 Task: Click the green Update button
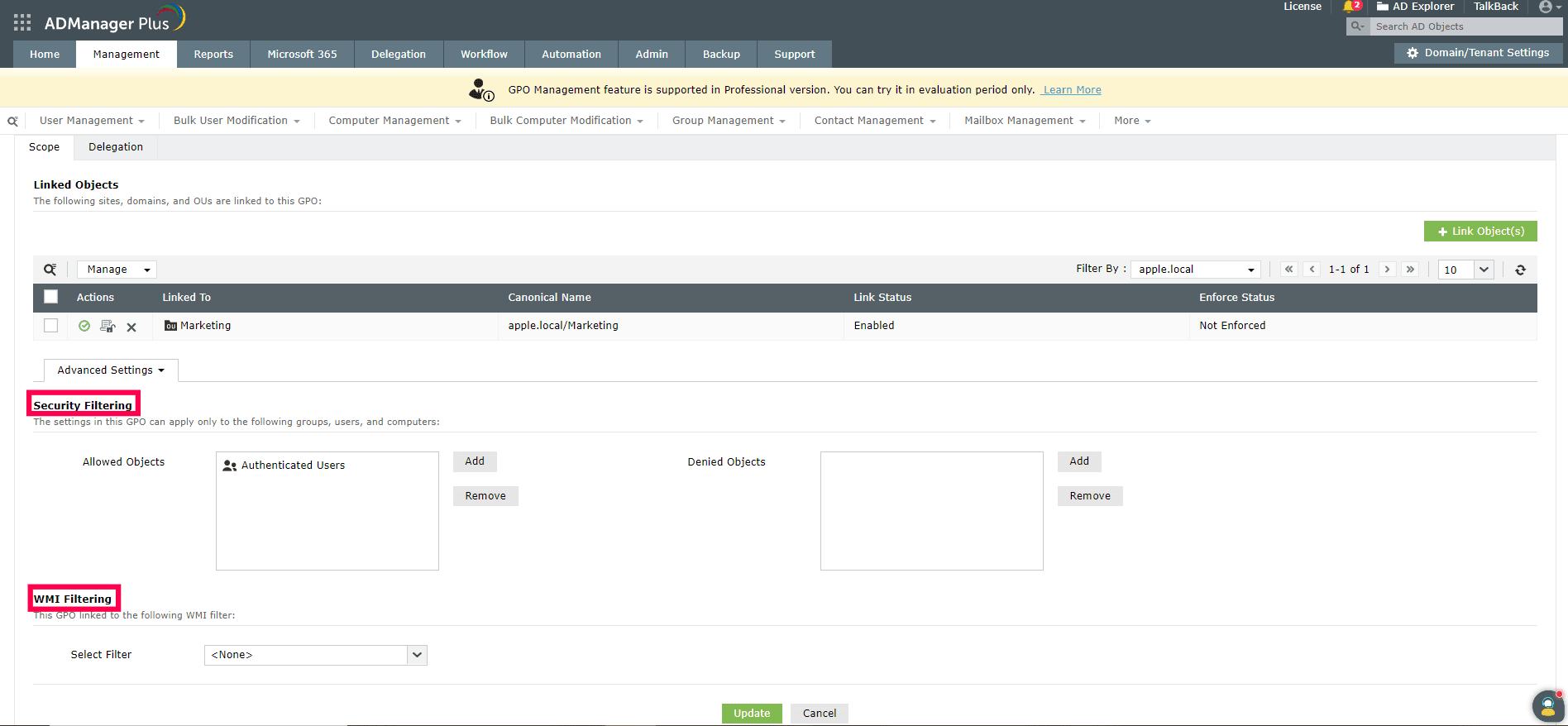click(752, 714)
